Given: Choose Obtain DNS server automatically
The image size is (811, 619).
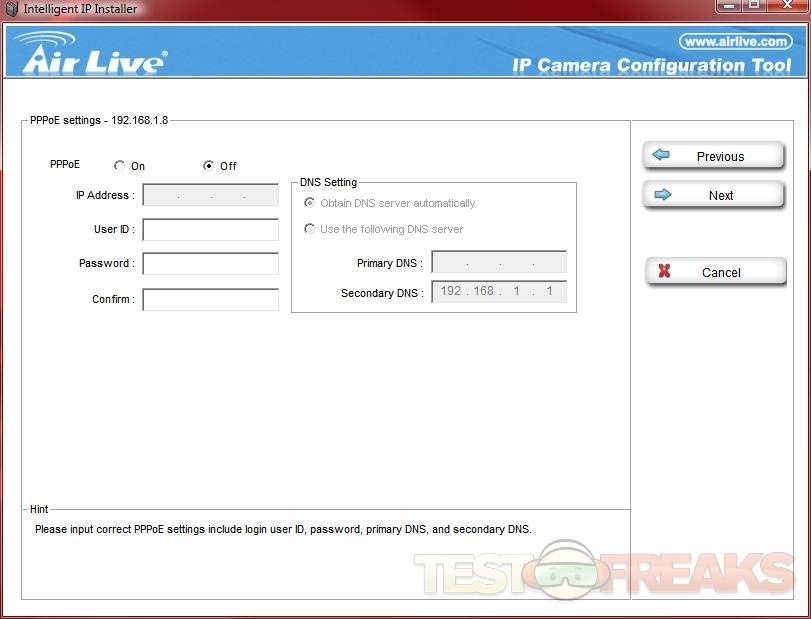Looking at the screenshot, I should pos(309,203).
